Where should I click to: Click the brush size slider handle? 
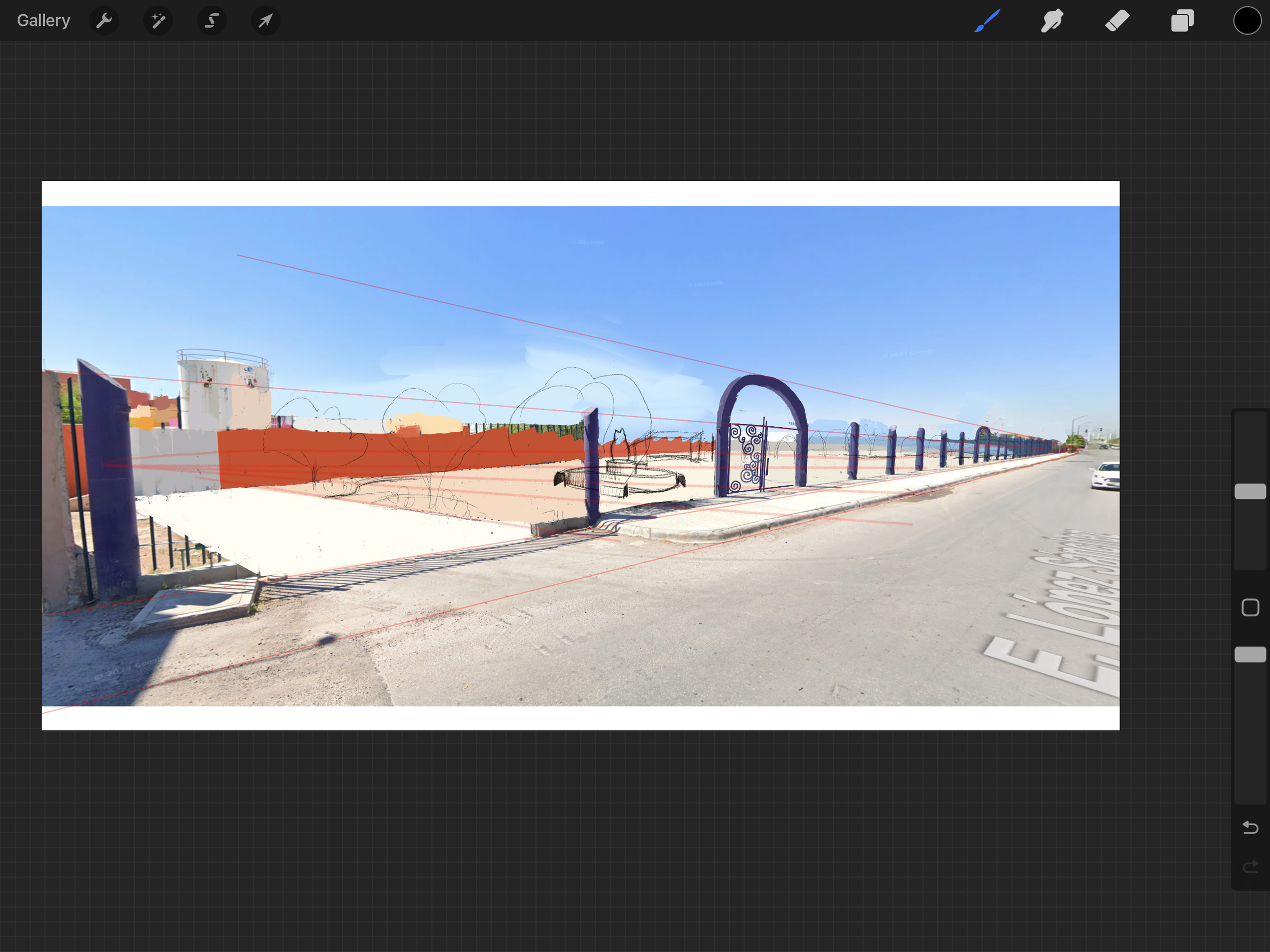point(1250,492)
